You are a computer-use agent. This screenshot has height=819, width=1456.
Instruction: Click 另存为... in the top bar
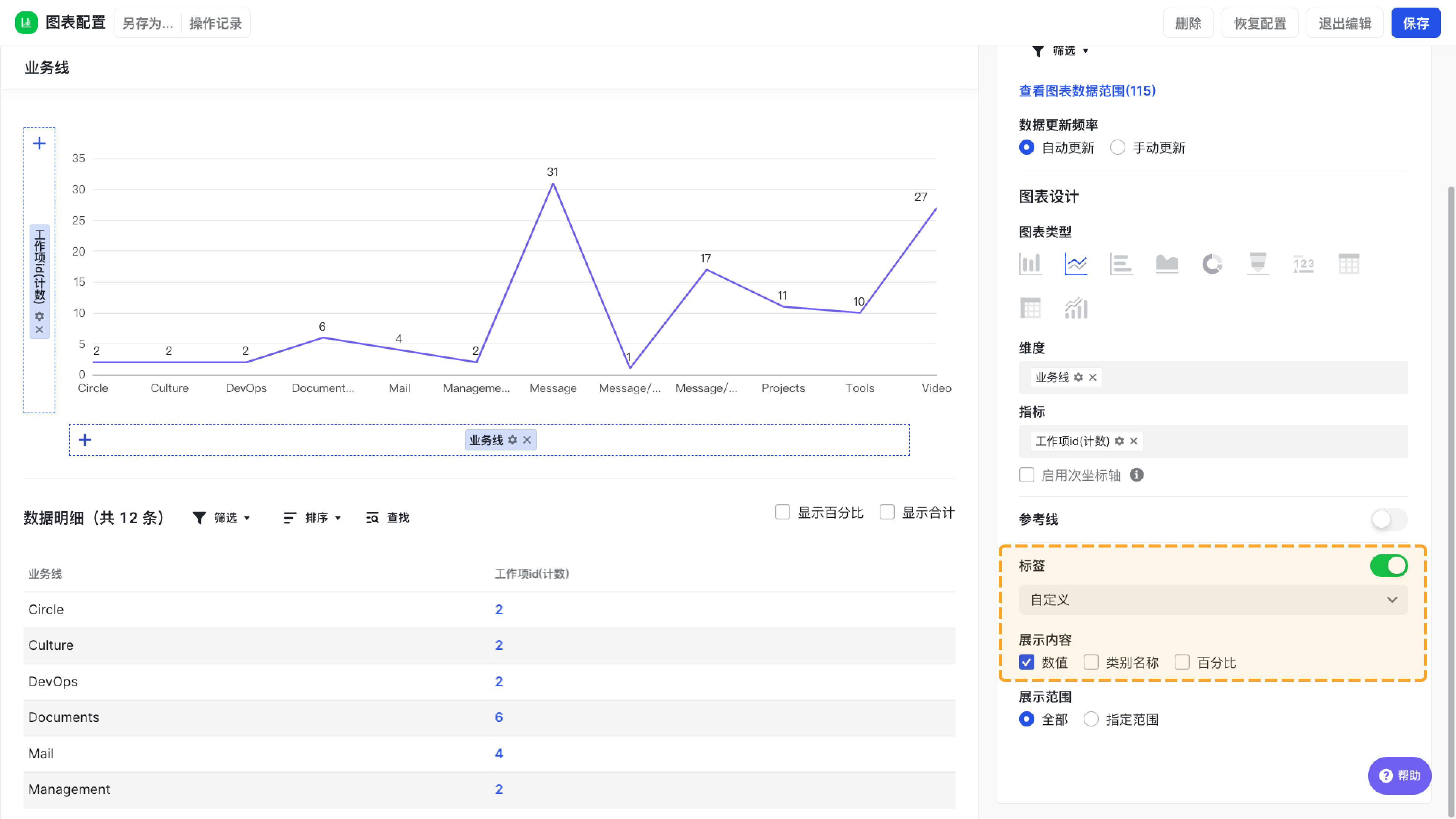[147, 23]
